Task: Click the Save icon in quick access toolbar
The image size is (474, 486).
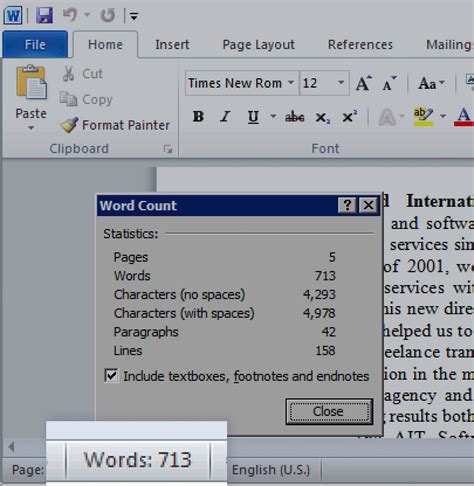Action: pos(44,15)
